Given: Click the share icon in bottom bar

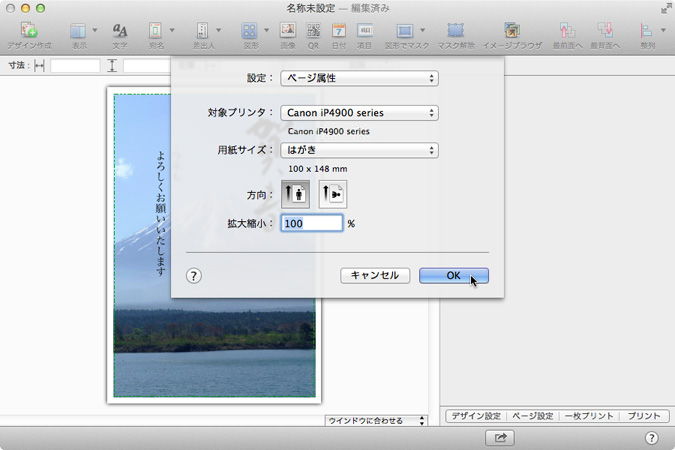Looking at the screenshot, I should coord(500,438).
